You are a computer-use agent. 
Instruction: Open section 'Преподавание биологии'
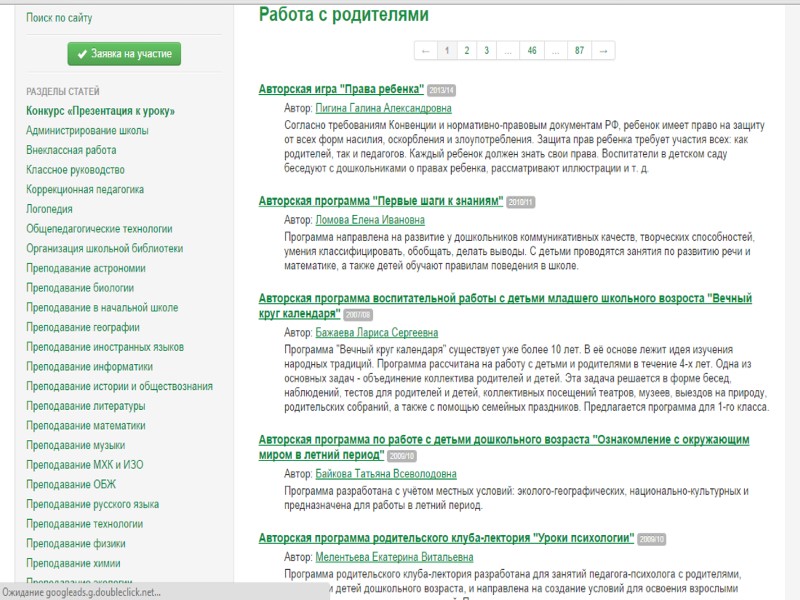[x=80, y=288]
